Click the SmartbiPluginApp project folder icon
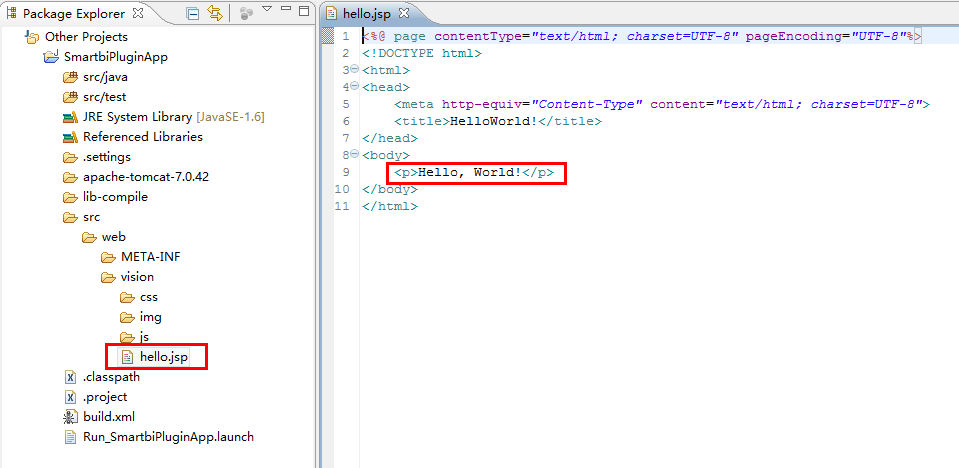This screenshot has width=959, height=468. [x=51, y=58]
